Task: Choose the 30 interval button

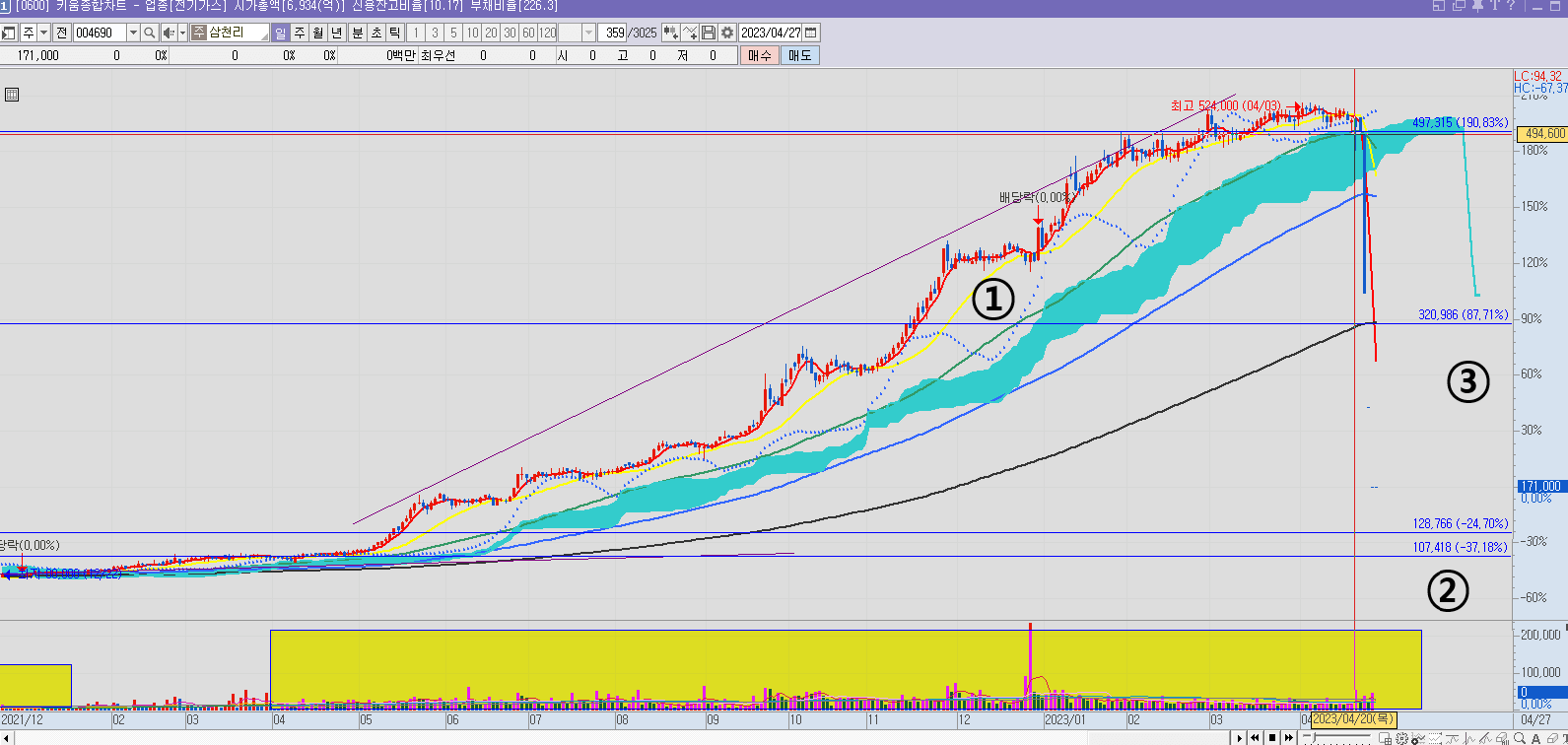Action: [510, 33]
